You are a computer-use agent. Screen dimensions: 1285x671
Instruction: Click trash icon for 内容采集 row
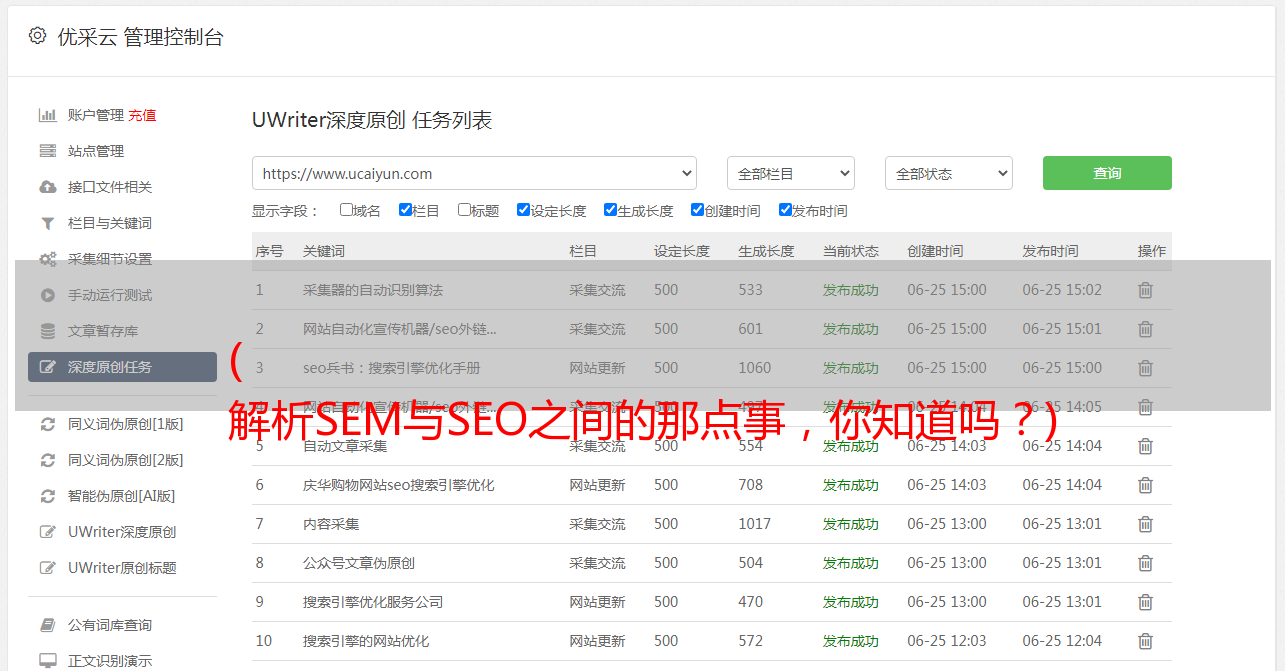click(1145, 524)
